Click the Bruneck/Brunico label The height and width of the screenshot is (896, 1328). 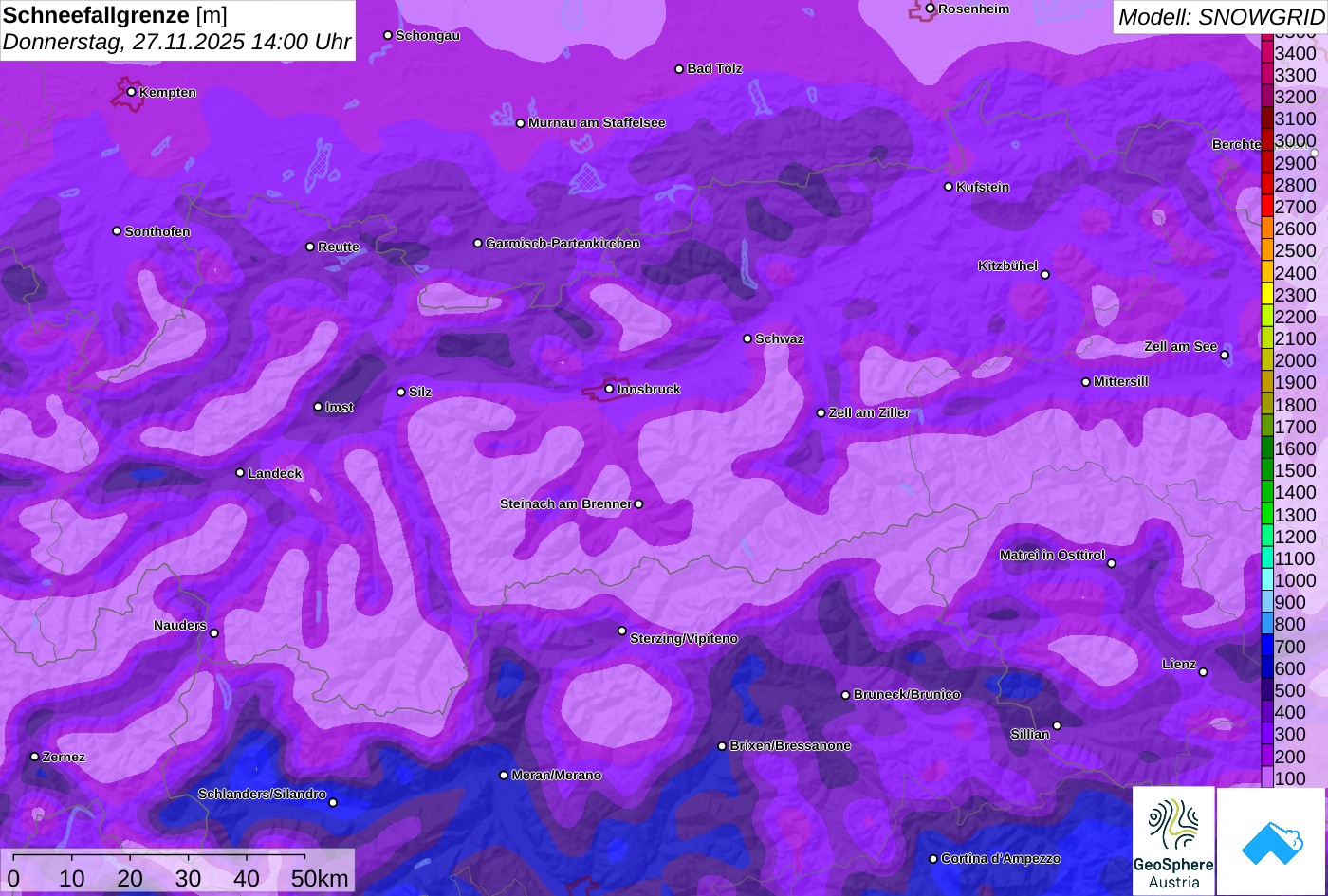pos(907,695)
